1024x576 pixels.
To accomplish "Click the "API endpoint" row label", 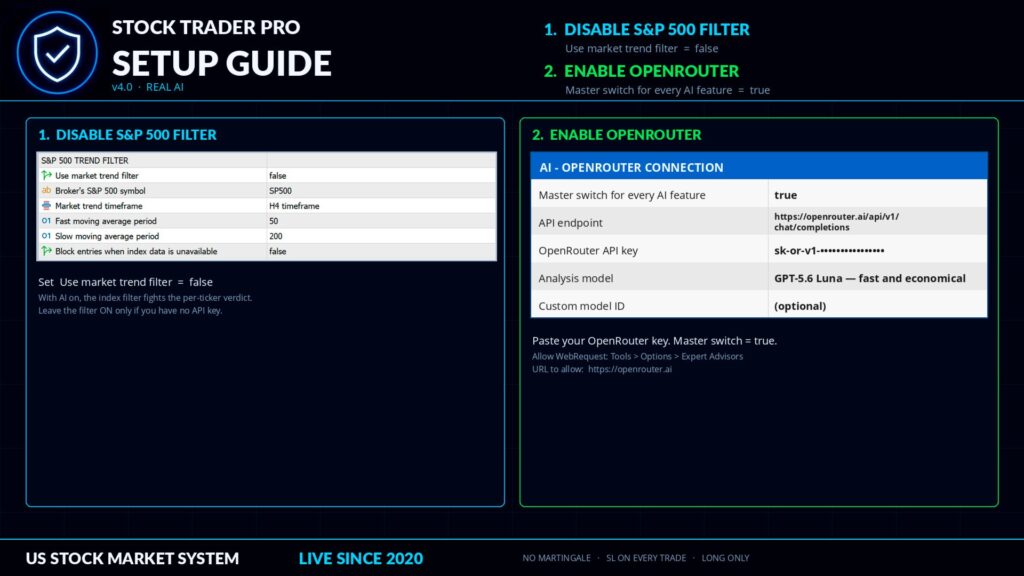I will pyautogui.click(x=570, y=223).
